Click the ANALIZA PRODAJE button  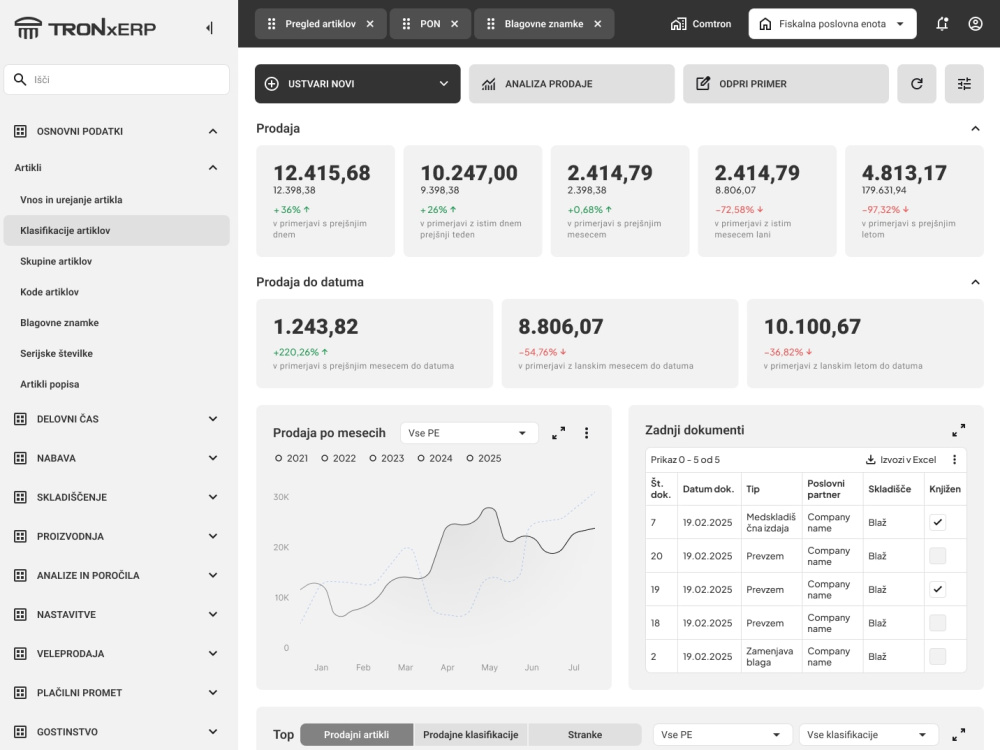tap(571, 84)
